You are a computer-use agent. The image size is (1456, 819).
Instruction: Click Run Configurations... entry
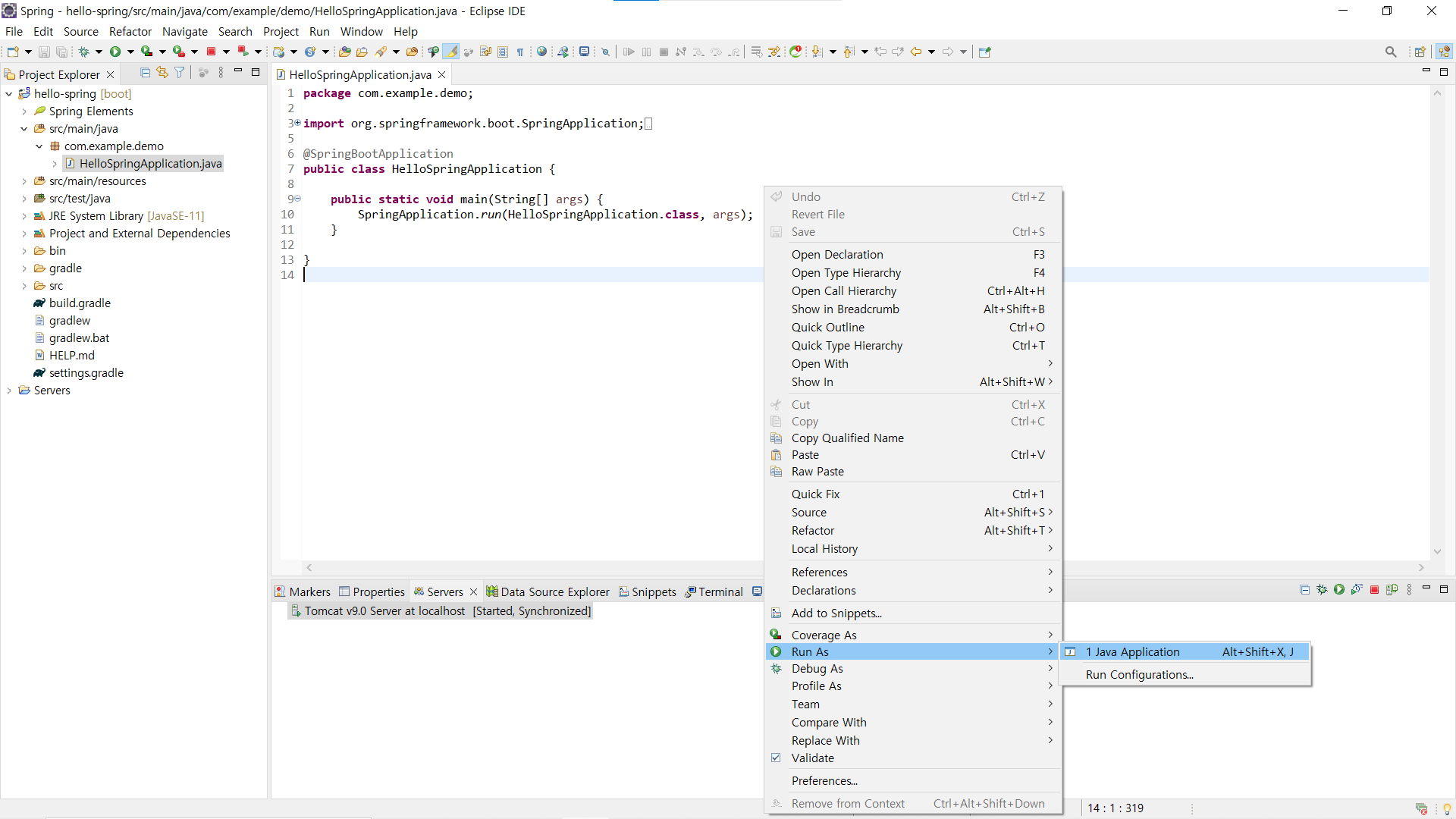pyautogui.click(x=1139, y=674)
